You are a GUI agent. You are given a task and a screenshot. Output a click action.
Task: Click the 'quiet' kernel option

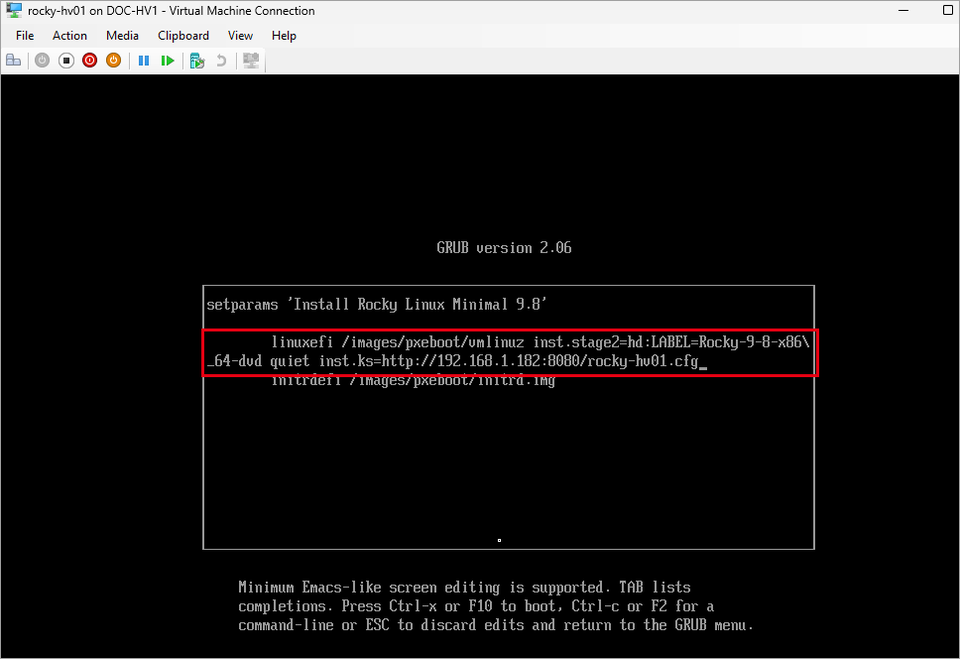(290, 361)
